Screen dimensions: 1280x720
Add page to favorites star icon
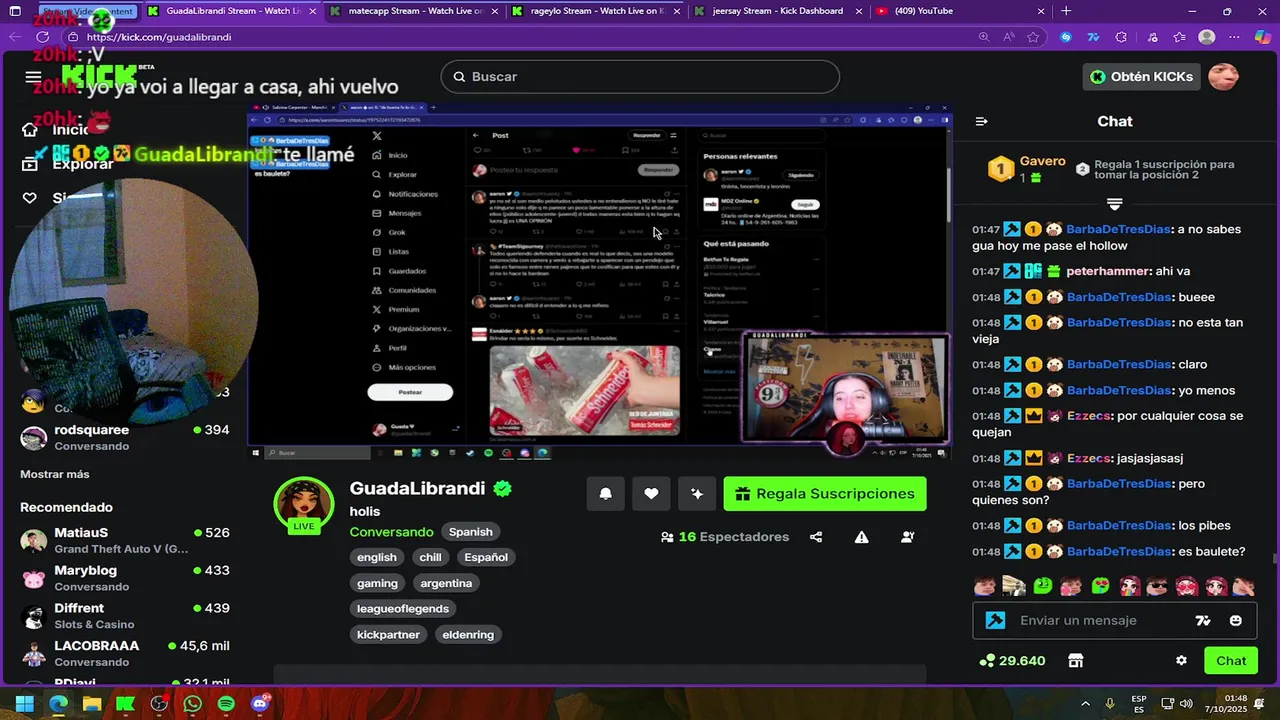coord(1033,37)
